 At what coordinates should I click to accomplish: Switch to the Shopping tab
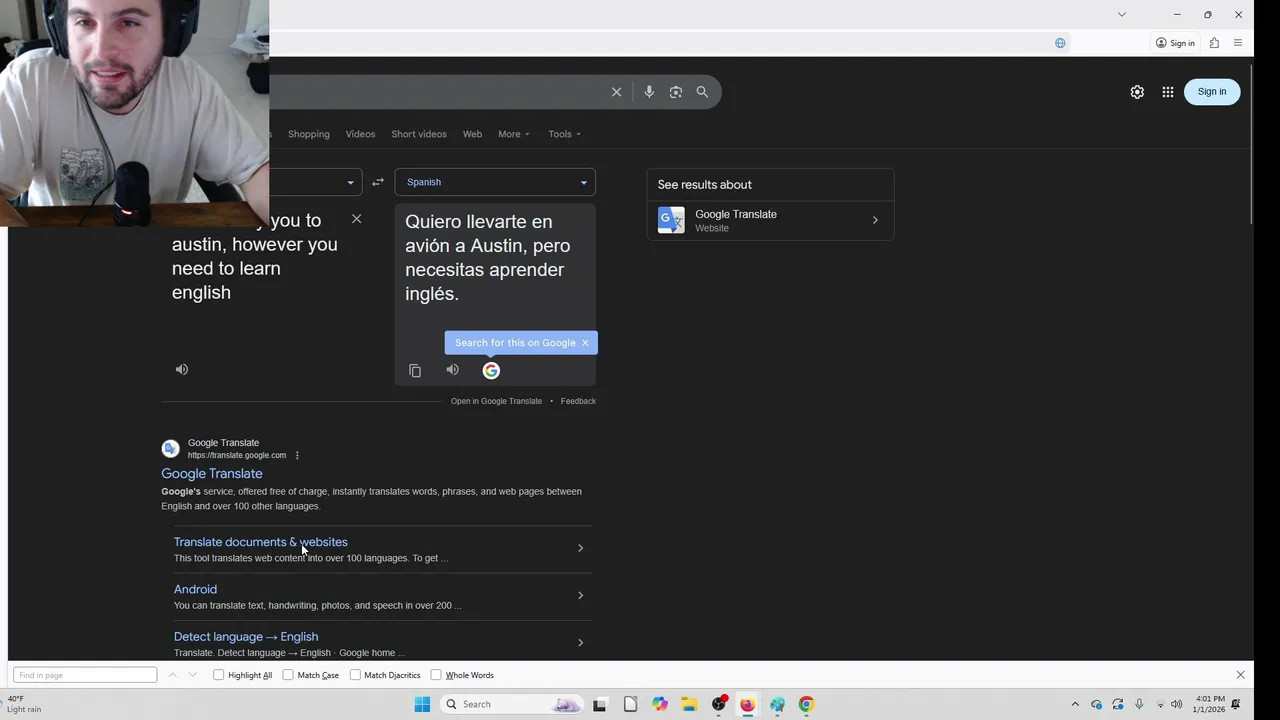(x=308, y=134)
